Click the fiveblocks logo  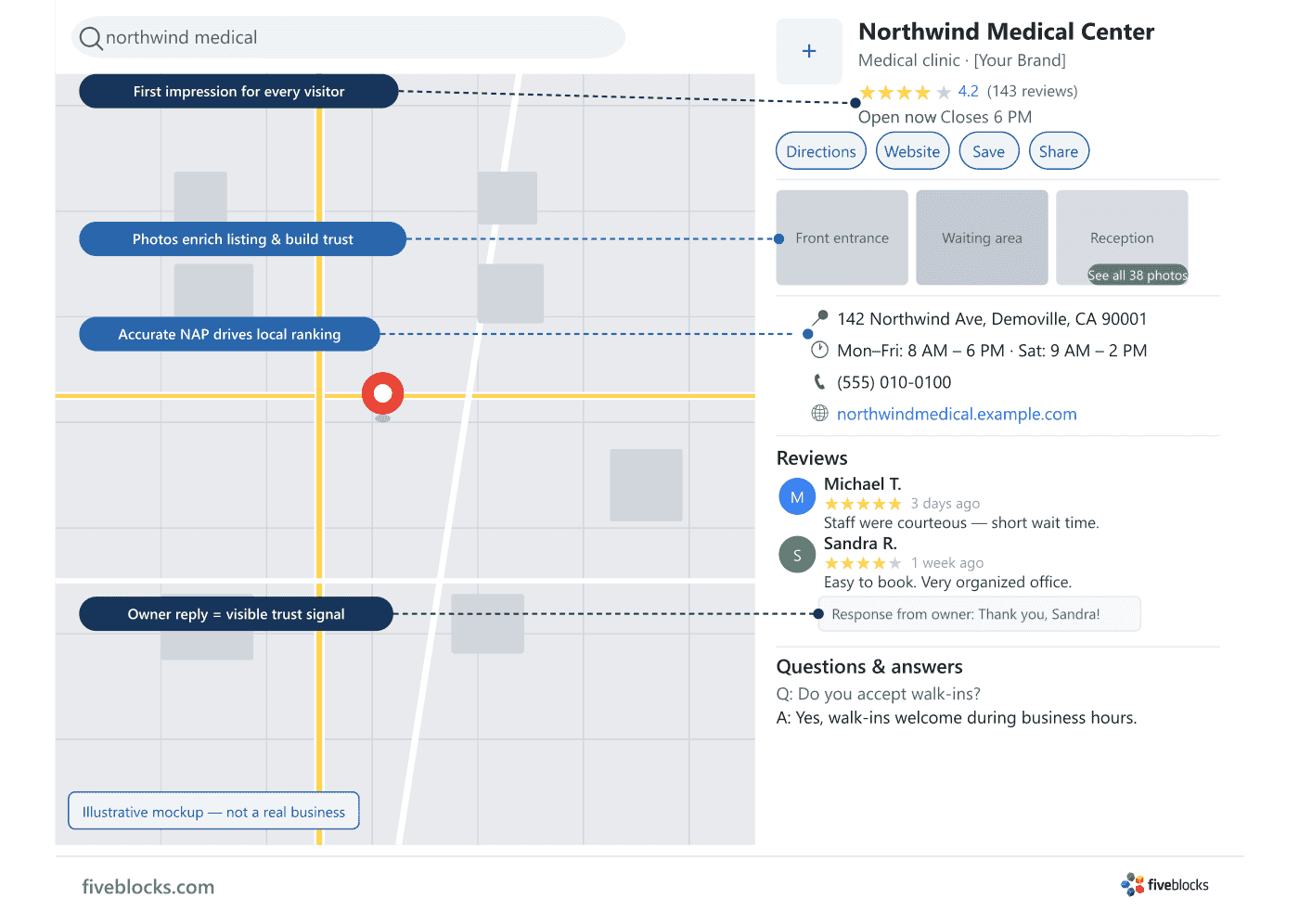pyautogui.click(x=1164, y=884)
